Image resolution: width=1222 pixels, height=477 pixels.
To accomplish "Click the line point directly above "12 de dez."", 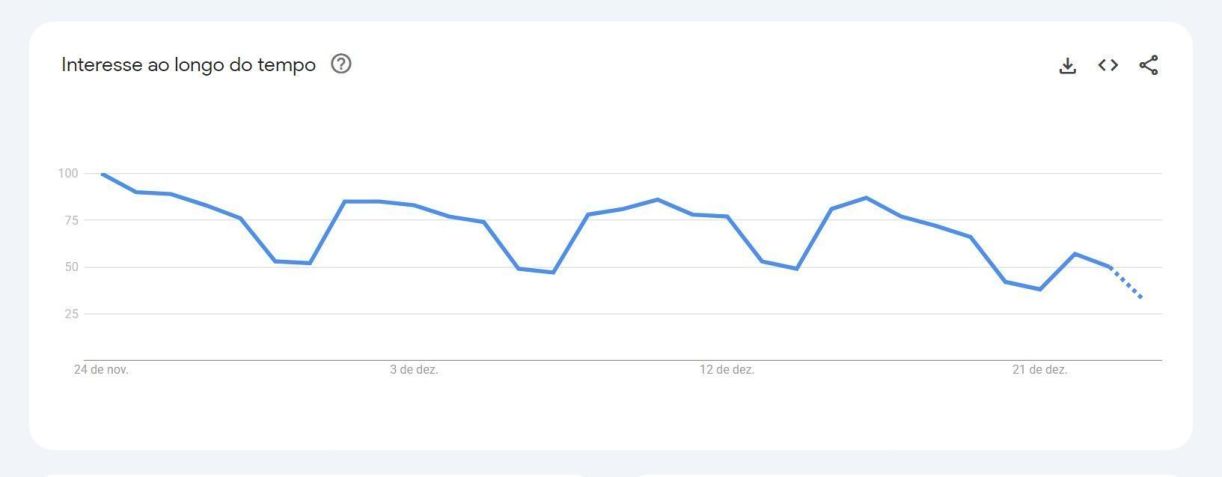I will point(727,216).
